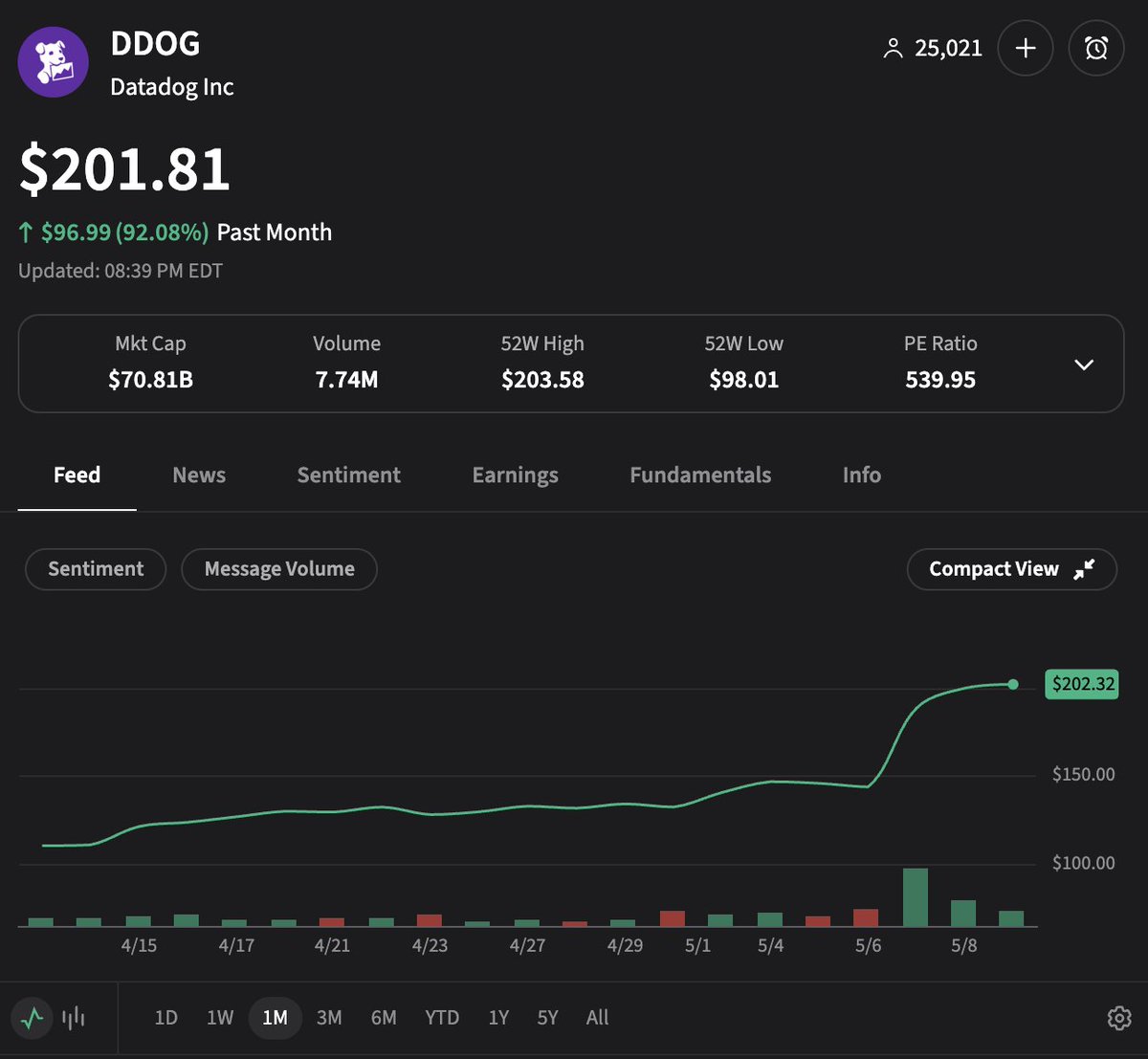
Task: Click the PE Ratio value 539.95
Action: 940,380
